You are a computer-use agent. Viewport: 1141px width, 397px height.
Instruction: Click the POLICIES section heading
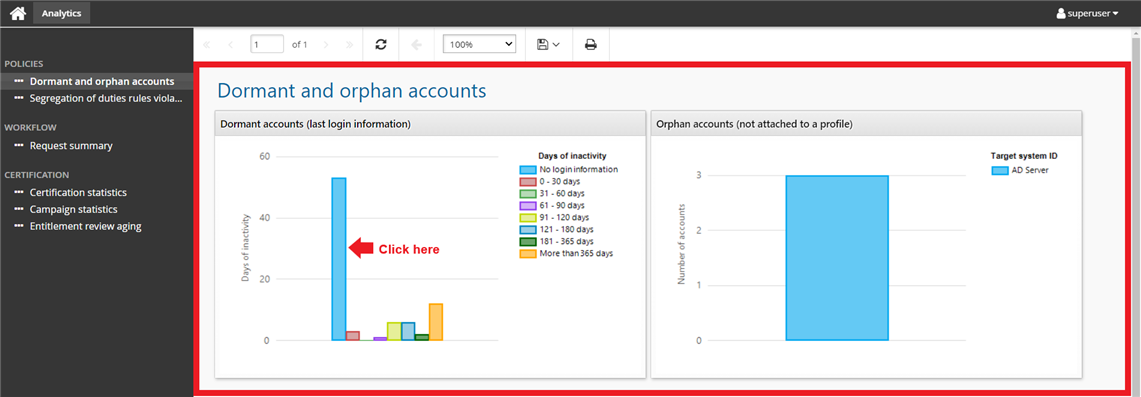(x=24, y=64)
